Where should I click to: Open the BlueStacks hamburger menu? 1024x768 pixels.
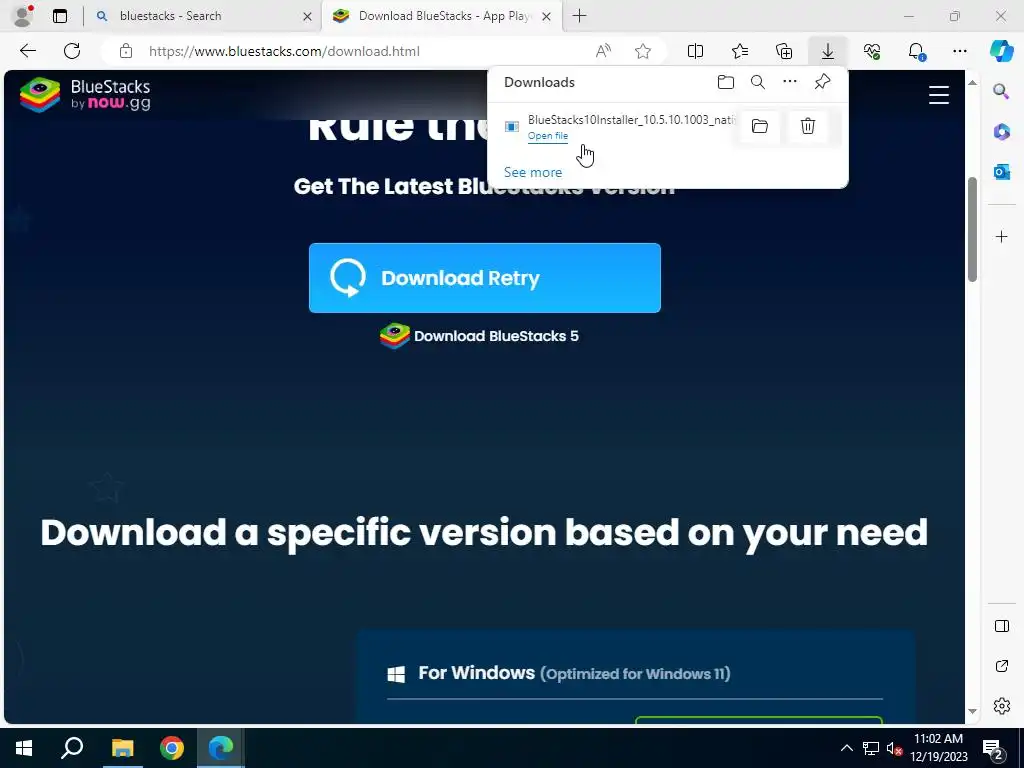coord(938,95)
